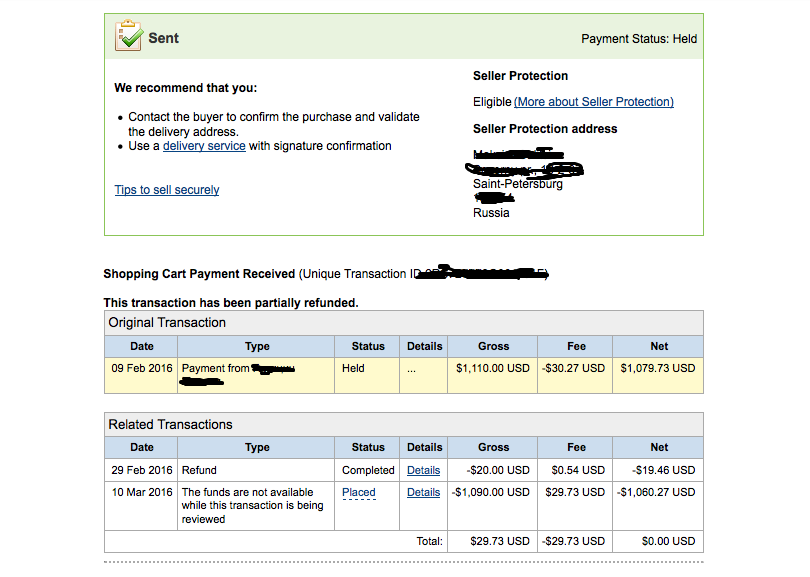
Task: Click the Placed status link
Action: 359,492
